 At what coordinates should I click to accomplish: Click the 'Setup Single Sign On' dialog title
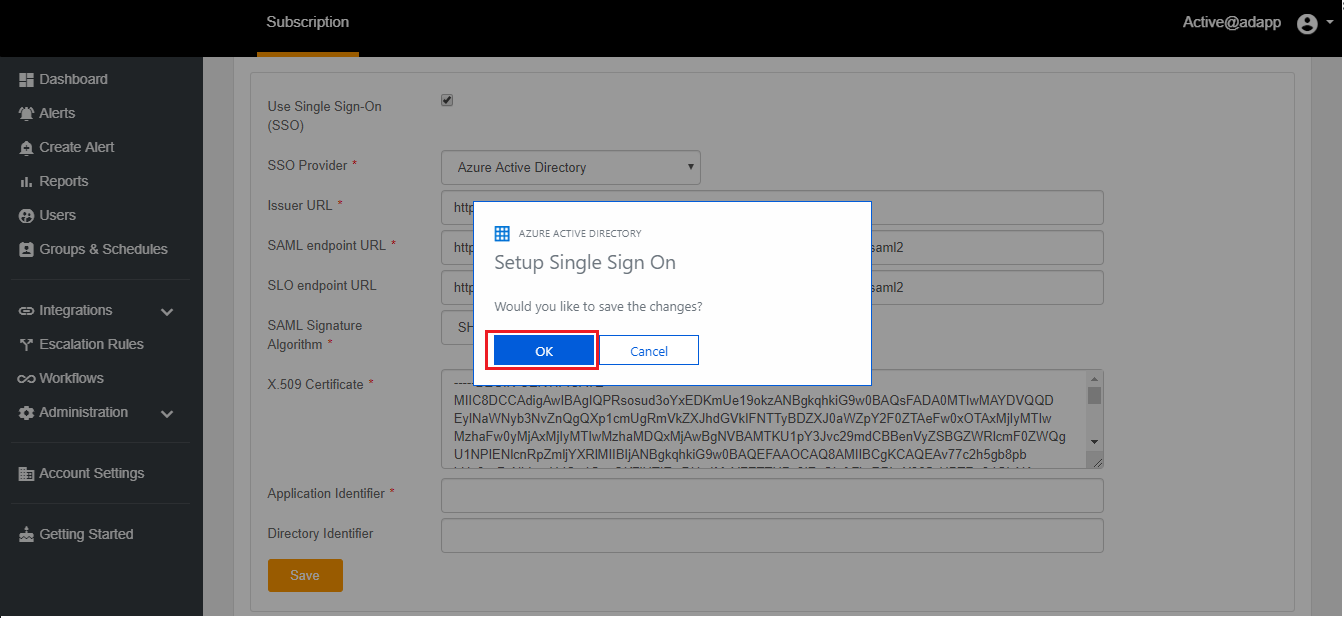pyautogui.click(x=585, y=263)
